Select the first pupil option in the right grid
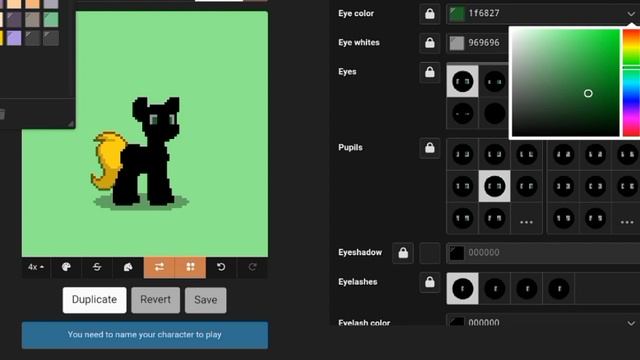 click(563, 154)
